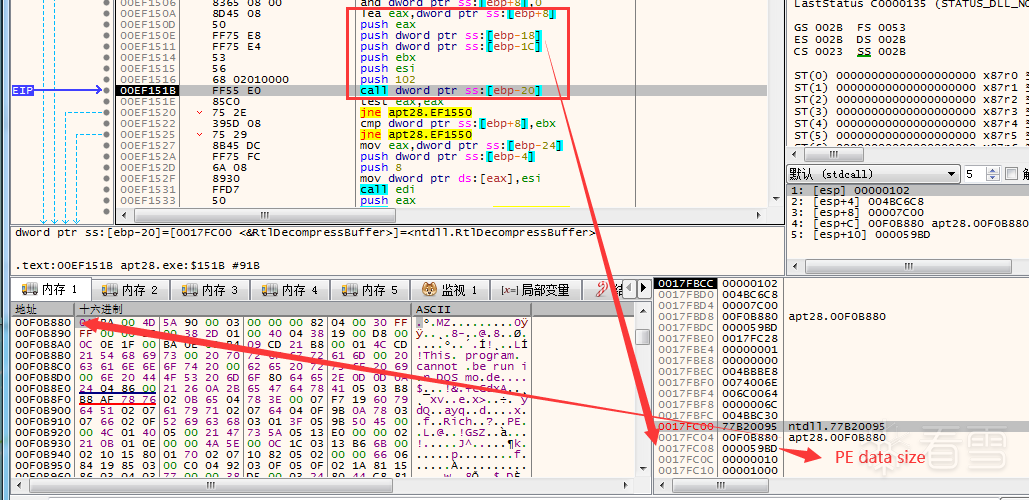Increase the argument count spinner above 5
This screenshot has height=500, width=1029.
(993, 170)
